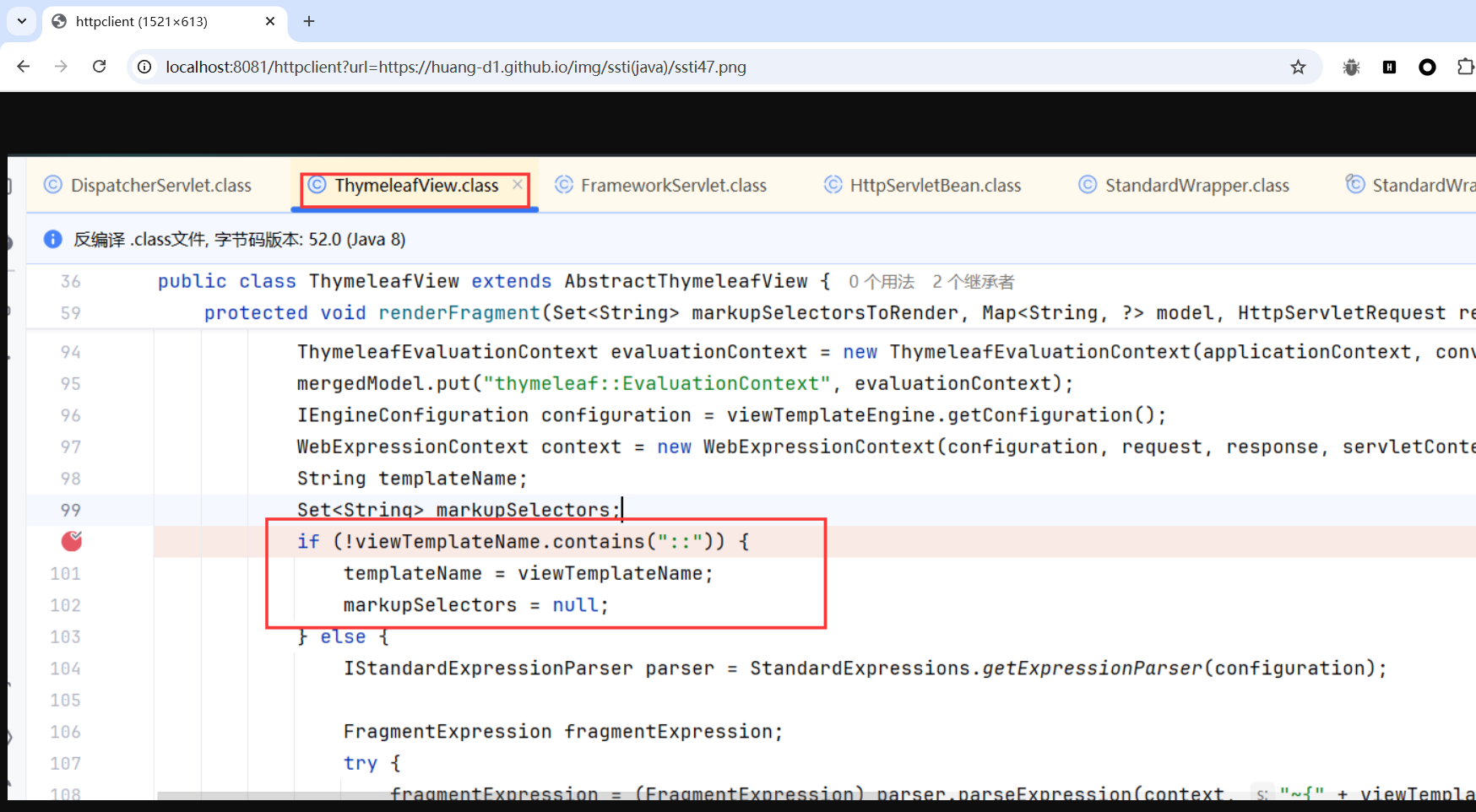Image resolution: width=1476 pixels, height=812 pixels.
Task: Toggle the red breakpoint in the gutter
Action: 72,541
